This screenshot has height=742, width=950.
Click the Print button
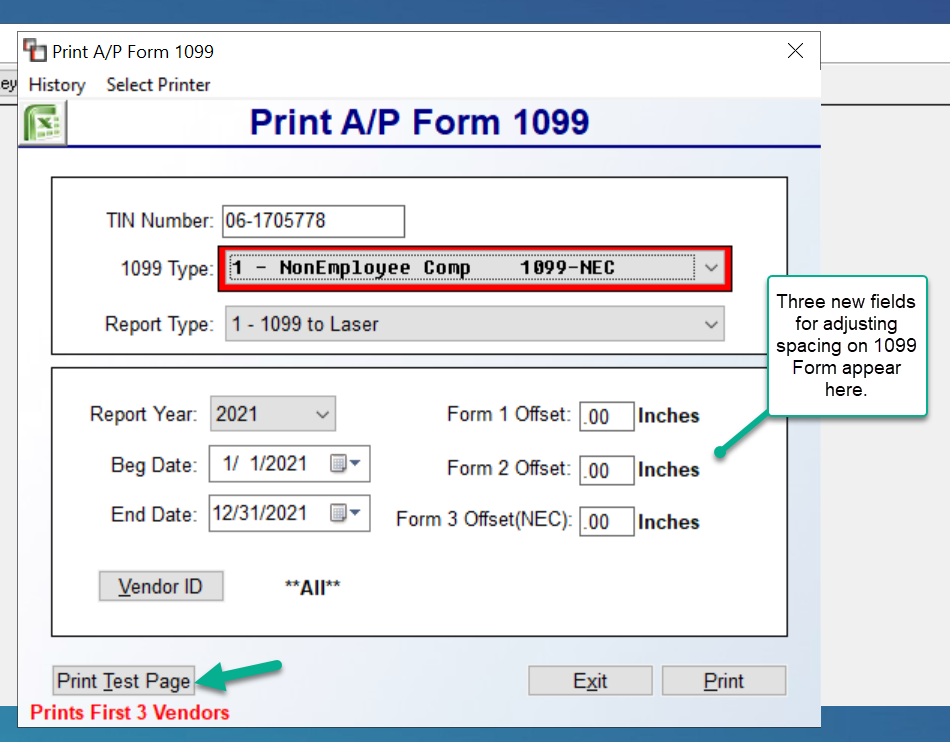(723, 680)
